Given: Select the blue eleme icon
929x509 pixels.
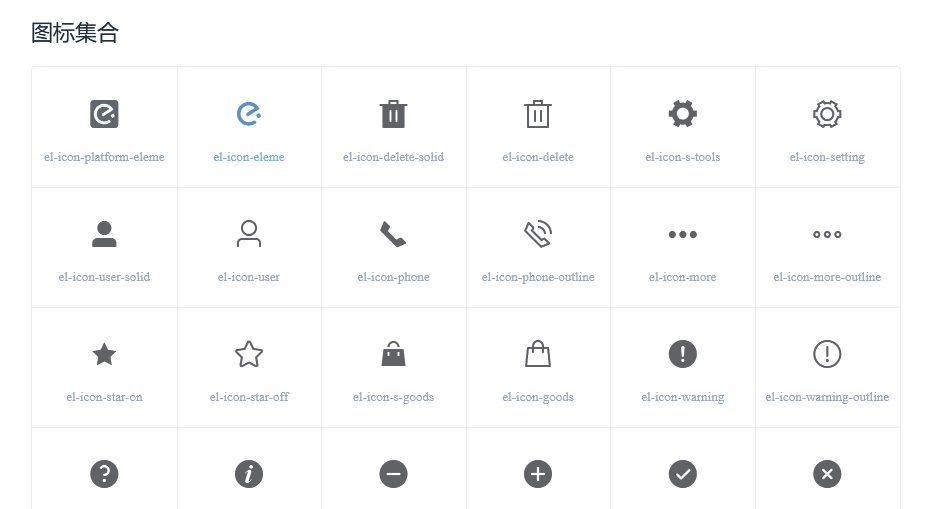Looking at the screenshot, I should [x=249, y=114].
